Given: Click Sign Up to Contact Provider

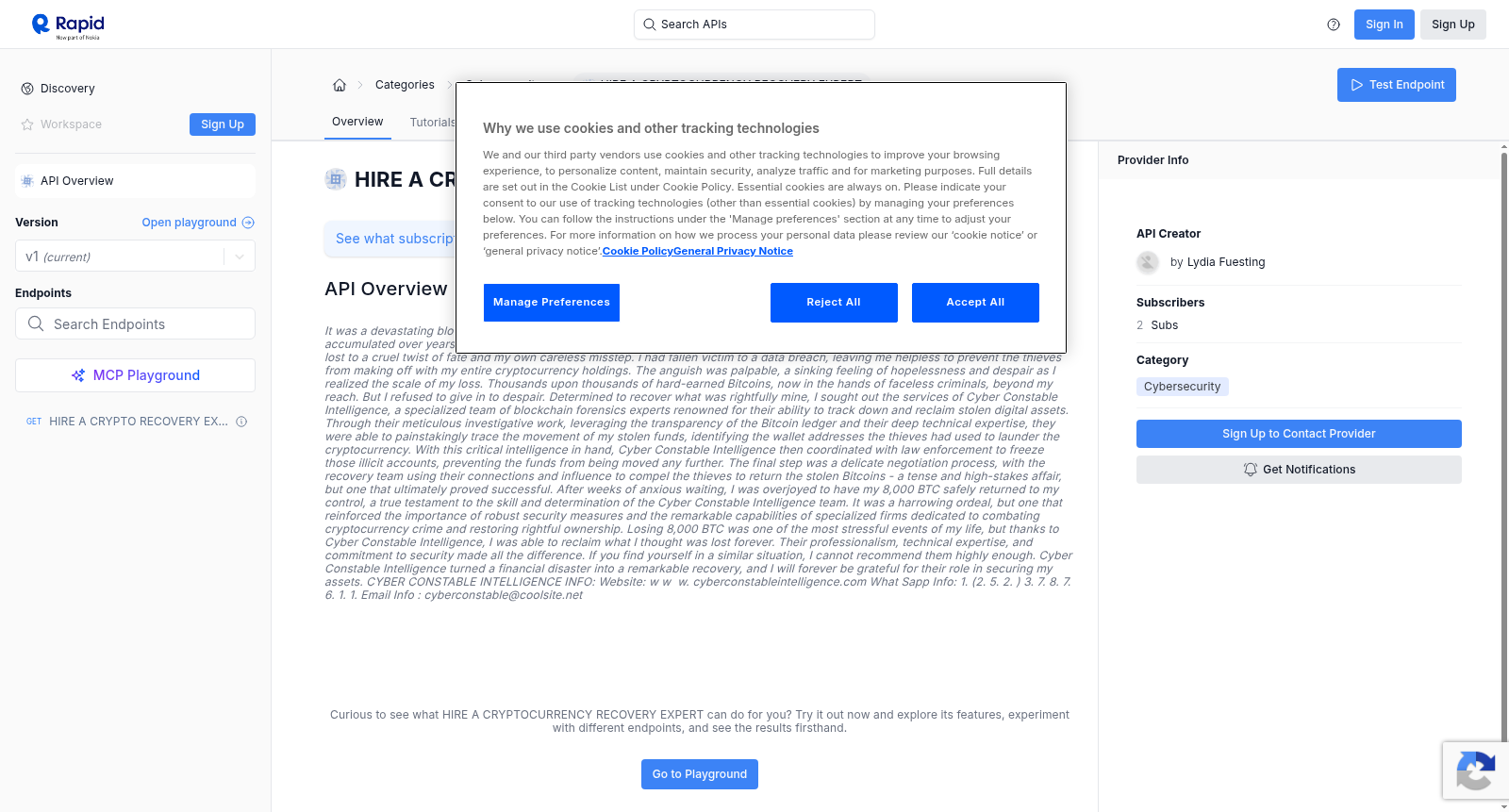Looking at the screenshot, I should (1299, 434).
